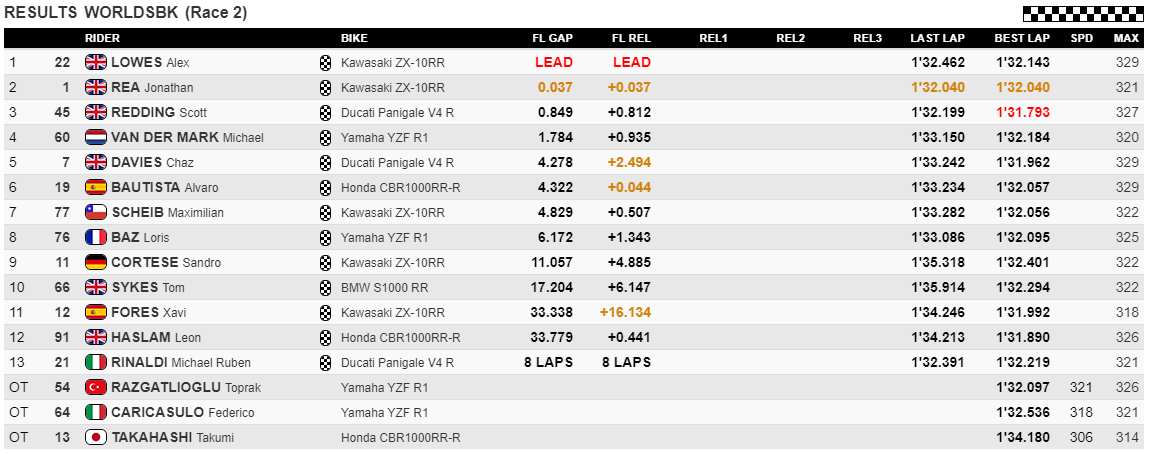
Task: Click the Chile flag next to SCHEIB Maximilian
Action: pyautogui.click(x=96, y=213)
